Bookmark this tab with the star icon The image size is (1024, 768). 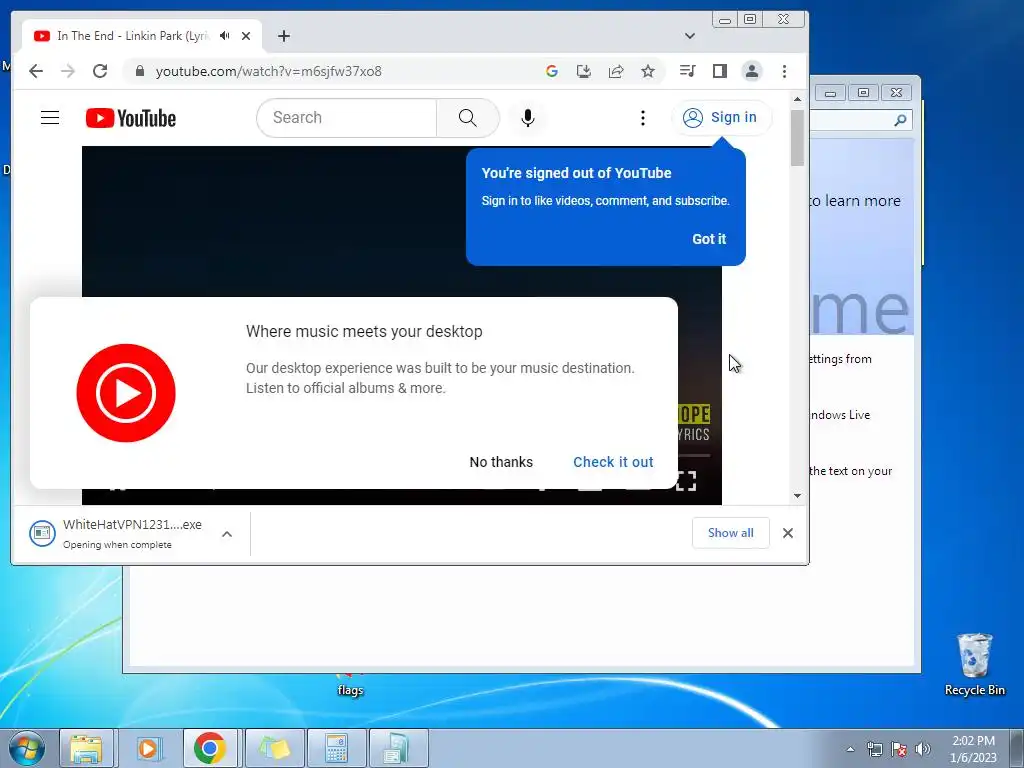click(648, 71)
